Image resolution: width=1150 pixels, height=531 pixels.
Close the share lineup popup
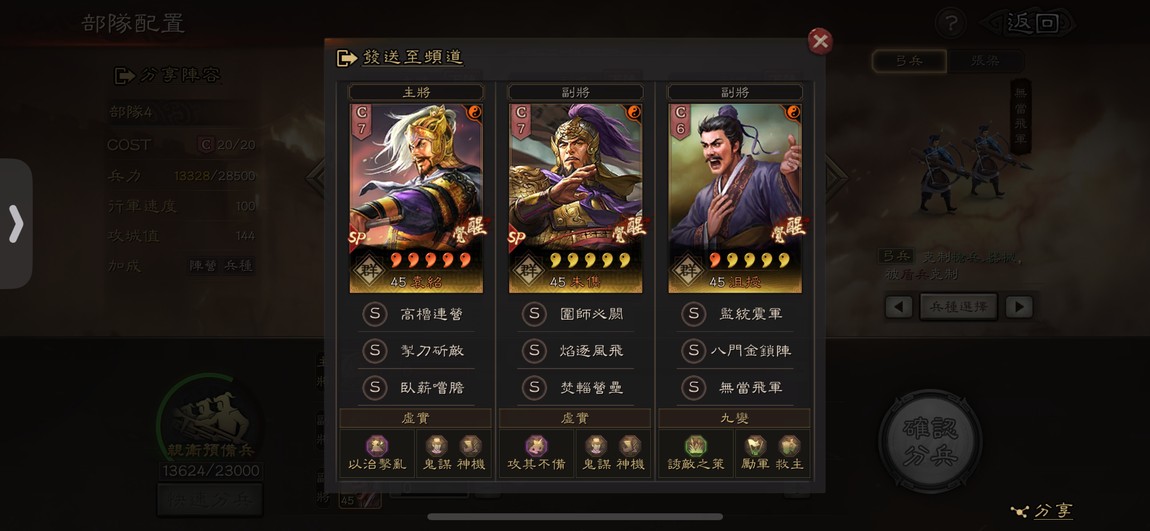(x=819, y=41)
